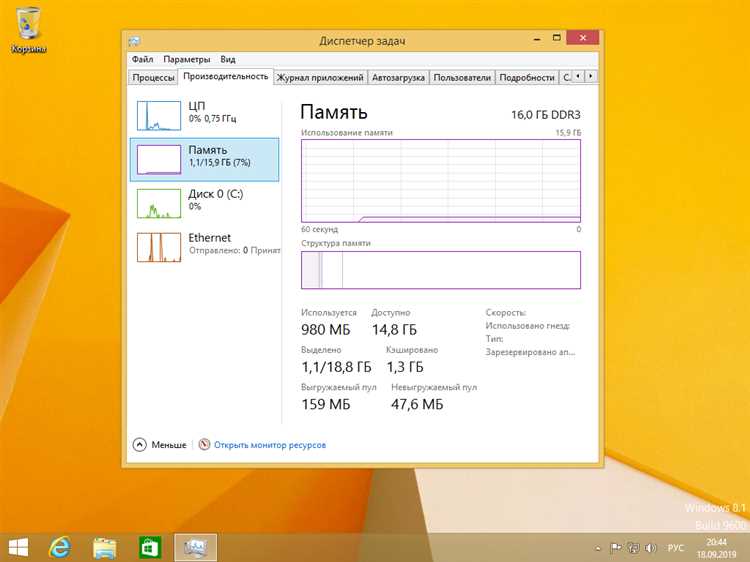Switch to the Процессы tab
The width and height of the screenshot is (750, 562).
pyautogui.click(x=153, y=77)
